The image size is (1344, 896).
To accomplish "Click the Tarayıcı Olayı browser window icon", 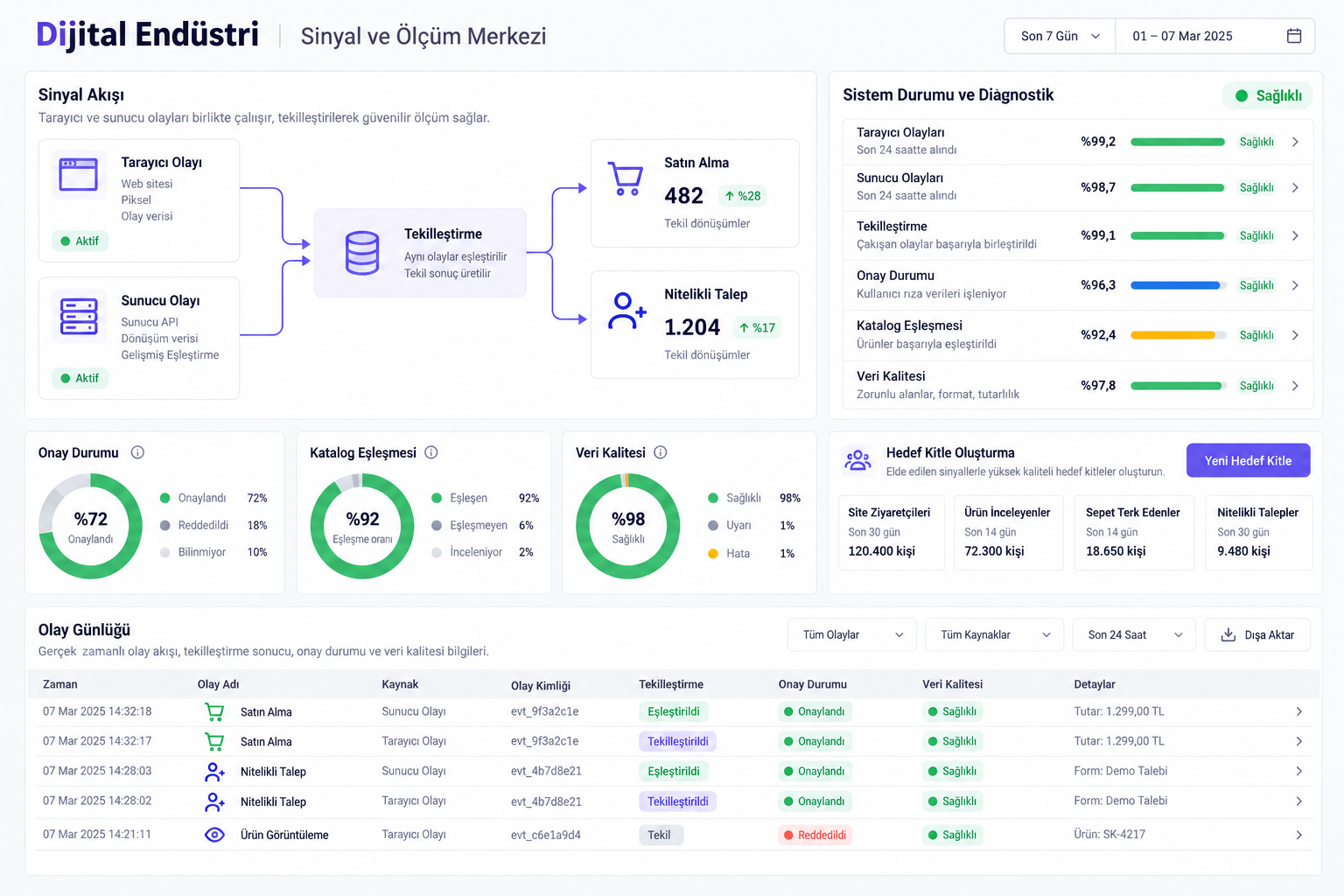I will 78,174.
